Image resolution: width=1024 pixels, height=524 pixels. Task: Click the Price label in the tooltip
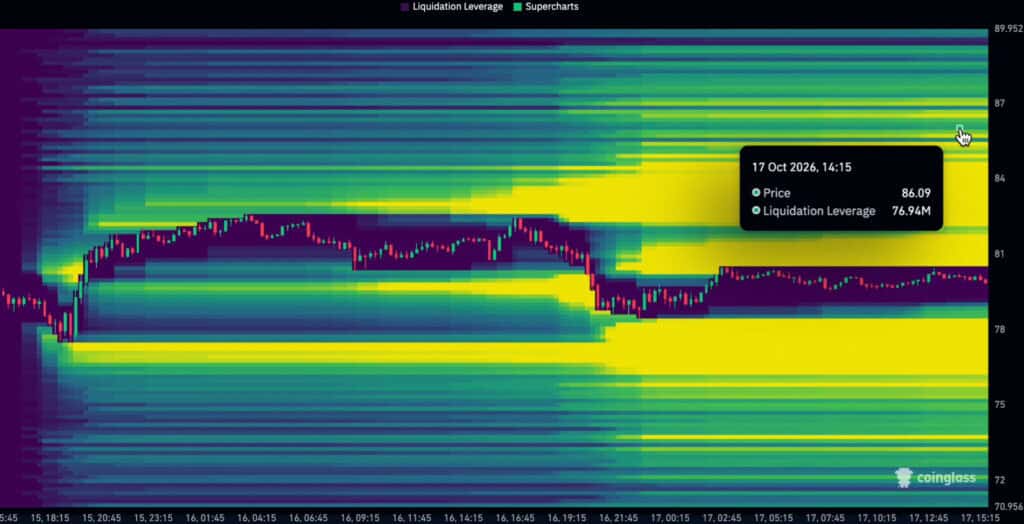coord(776,193)
